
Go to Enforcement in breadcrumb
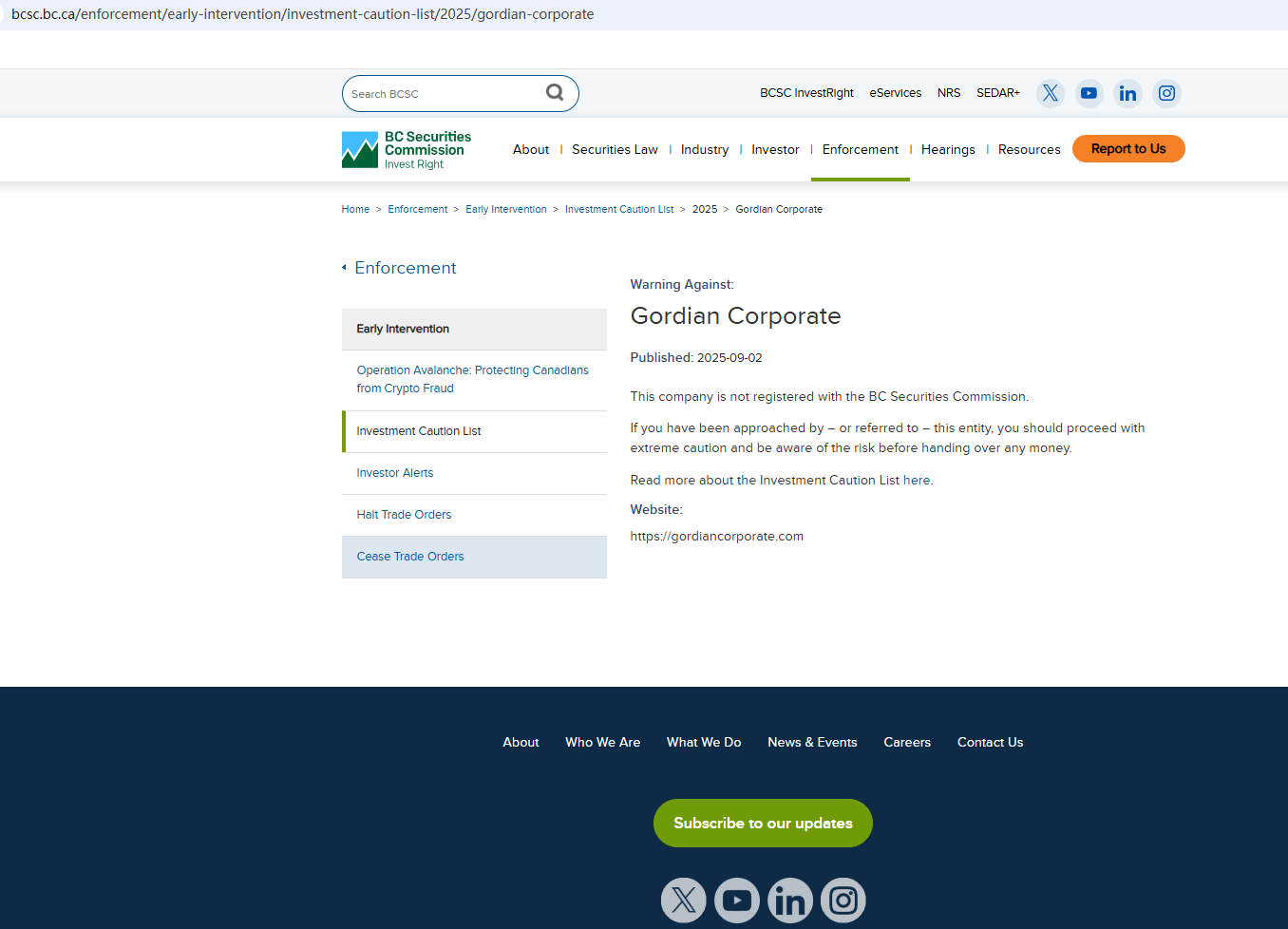(417, 209)
